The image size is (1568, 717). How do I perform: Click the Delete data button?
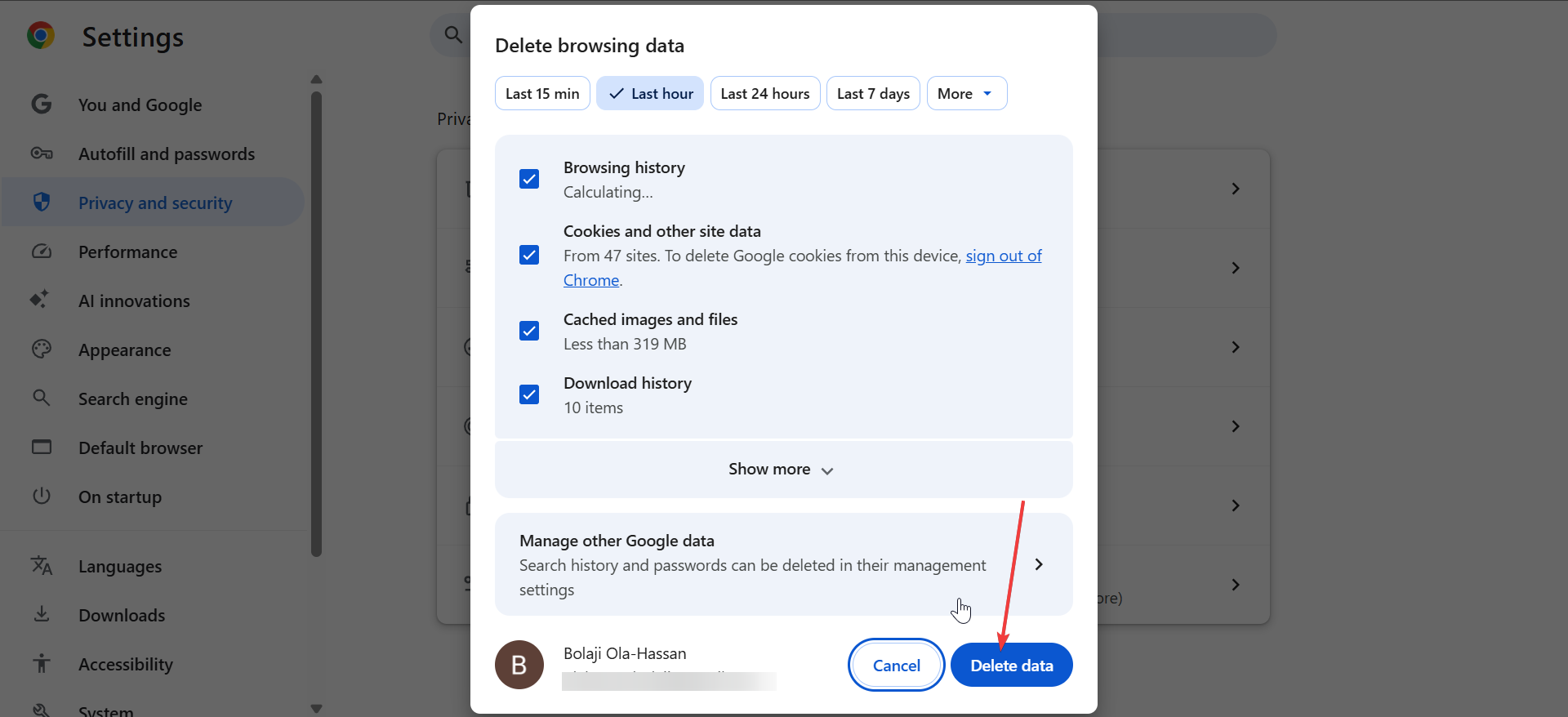click(x=1012, y=665)
